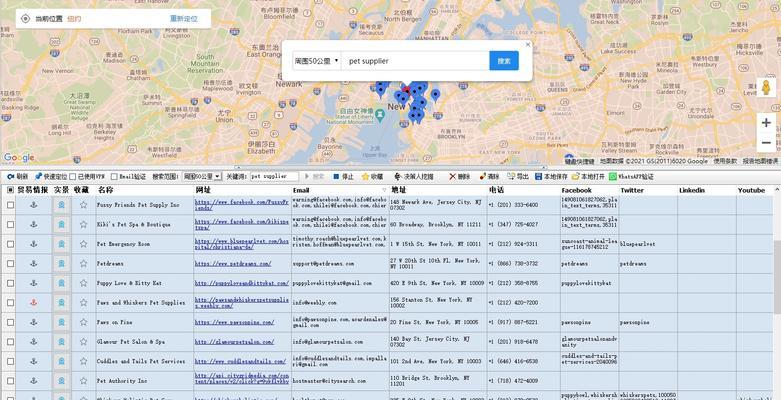Click the 清除 clear icon

pos(482,177)
